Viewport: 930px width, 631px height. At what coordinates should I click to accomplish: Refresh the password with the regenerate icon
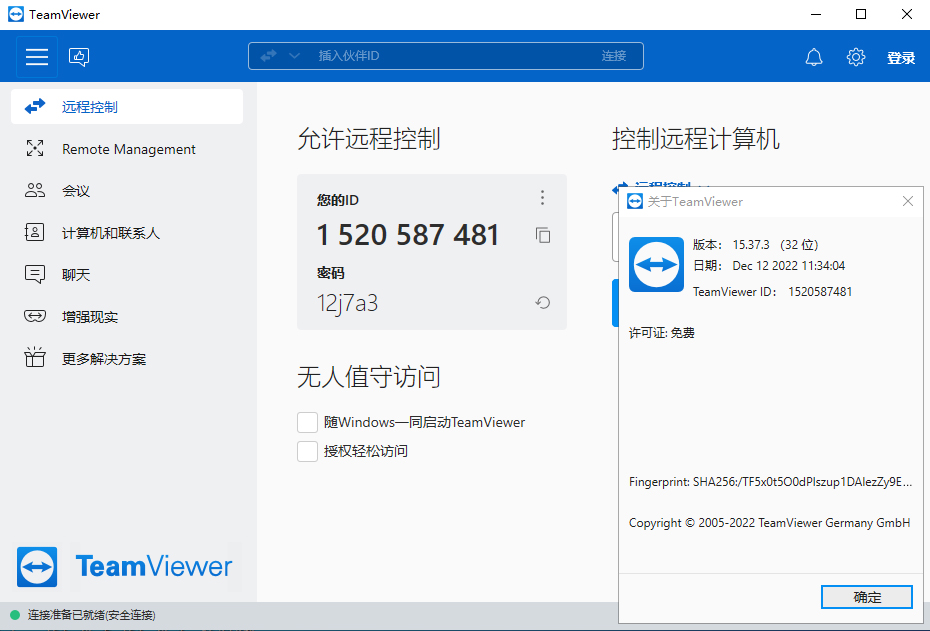pos(543,303)
